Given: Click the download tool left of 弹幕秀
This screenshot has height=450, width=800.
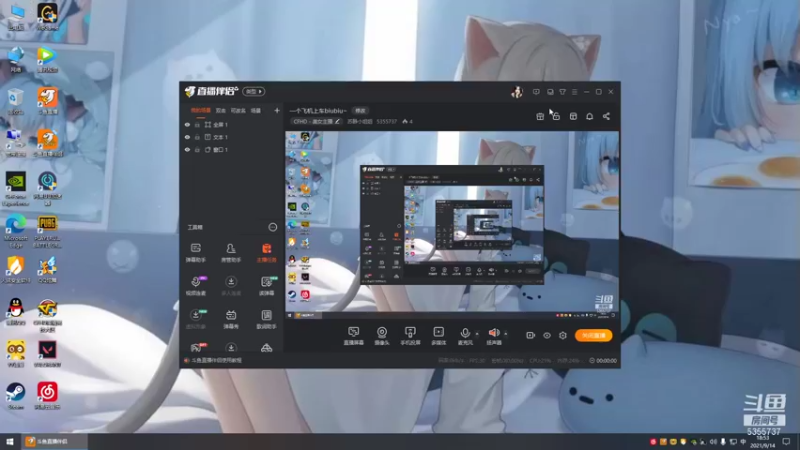Looking at the screenshot, I should pyautogui.click(x=195, y=319).
